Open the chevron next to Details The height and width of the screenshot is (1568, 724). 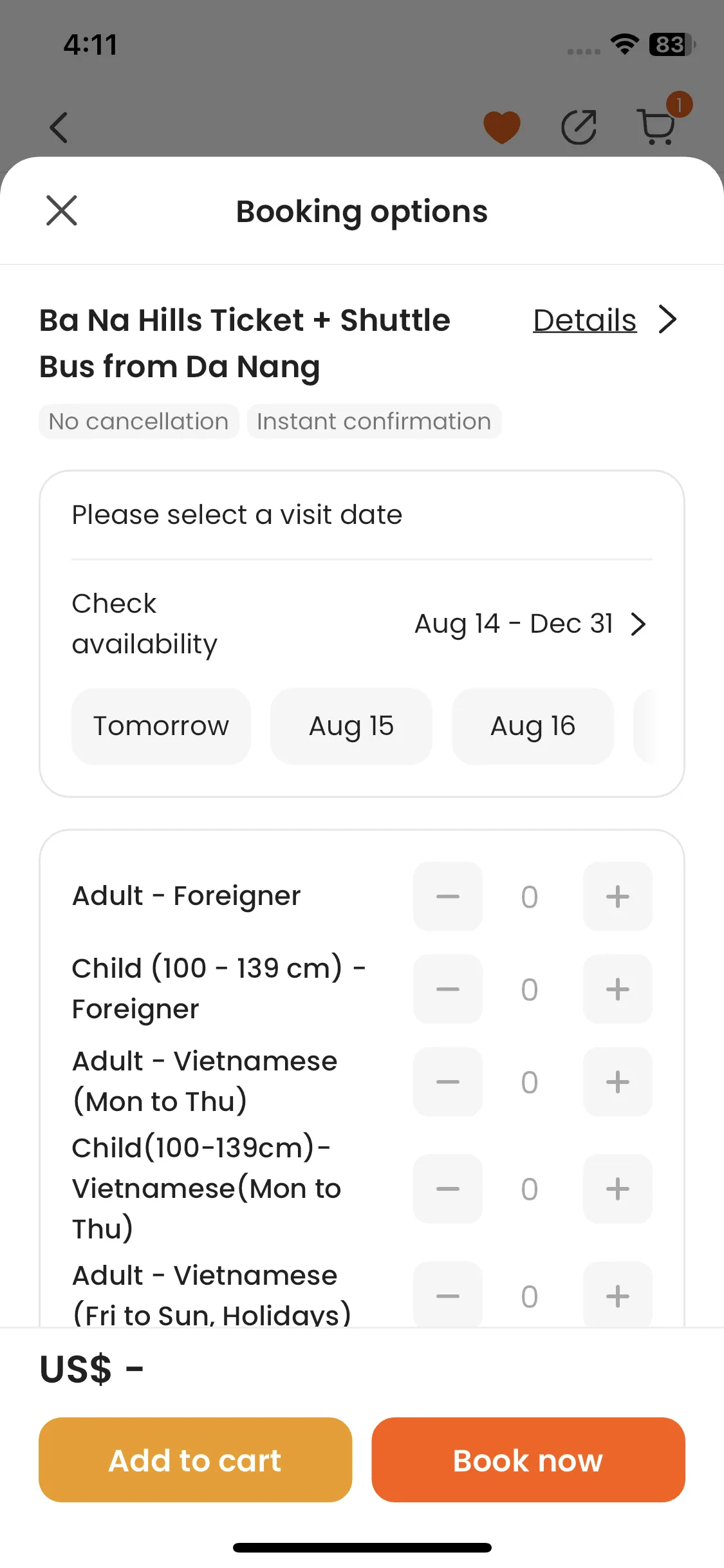pos(668,319)
